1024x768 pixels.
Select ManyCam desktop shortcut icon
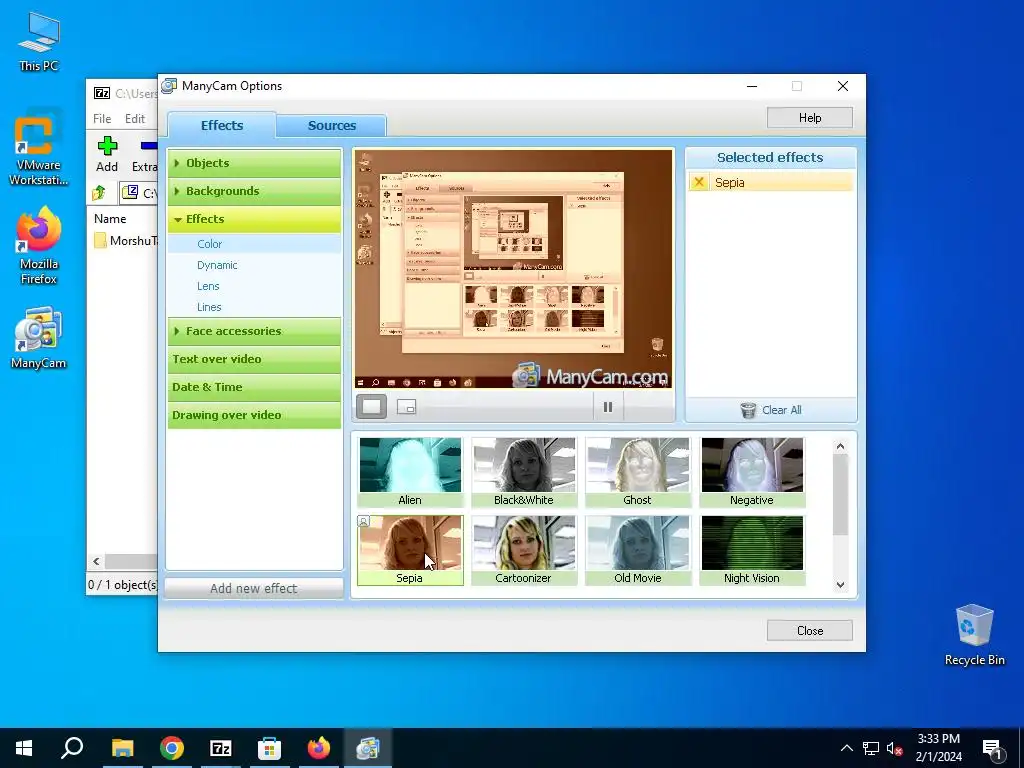39,338
